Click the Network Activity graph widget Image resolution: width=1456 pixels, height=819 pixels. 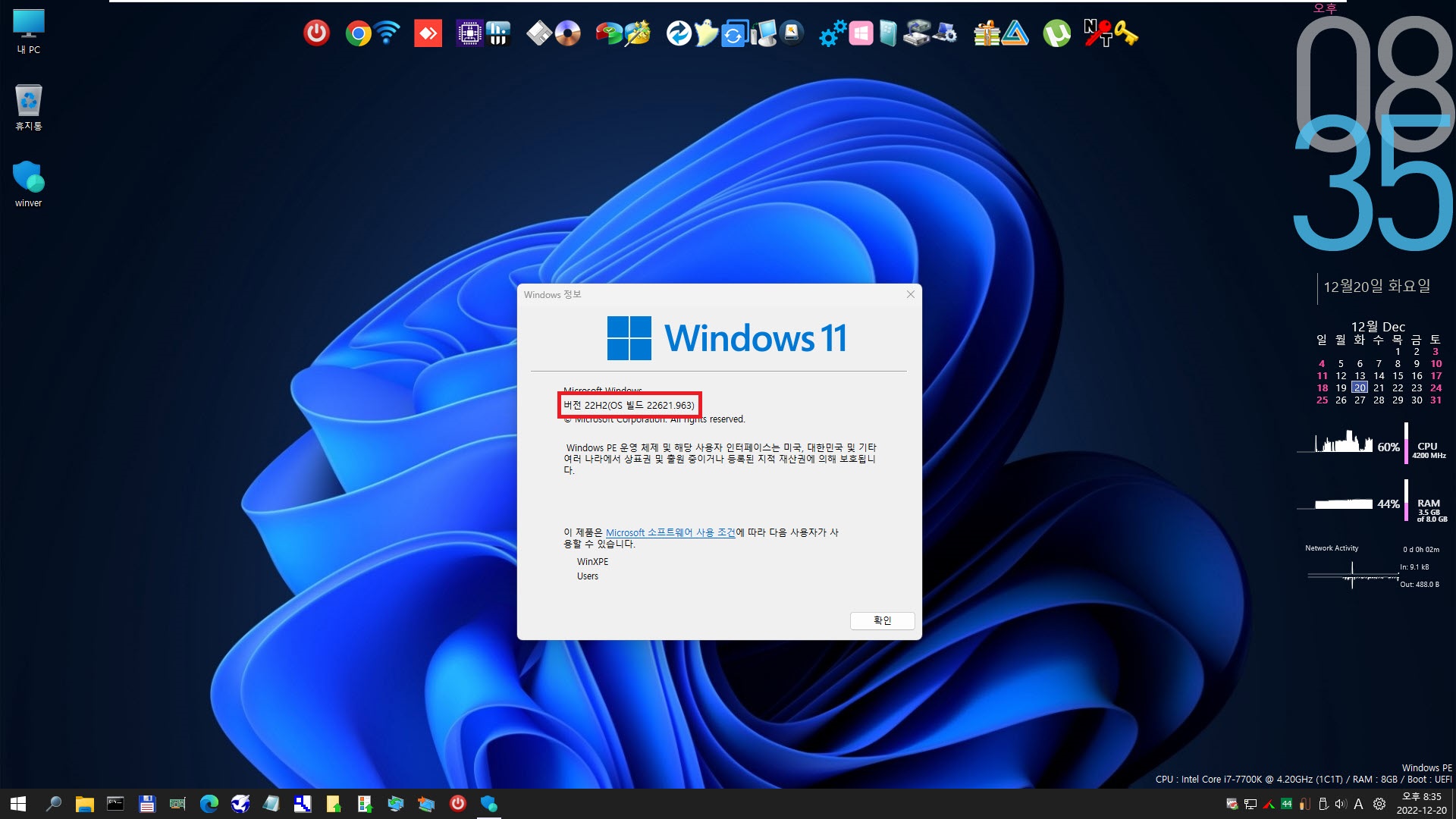click(1373, 566)
